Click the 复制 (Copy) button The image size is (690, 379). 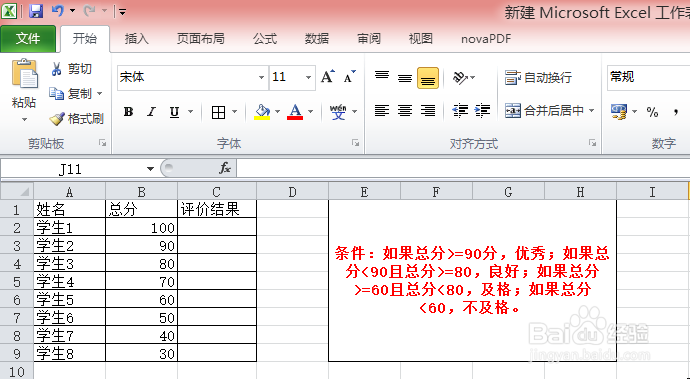70,93
